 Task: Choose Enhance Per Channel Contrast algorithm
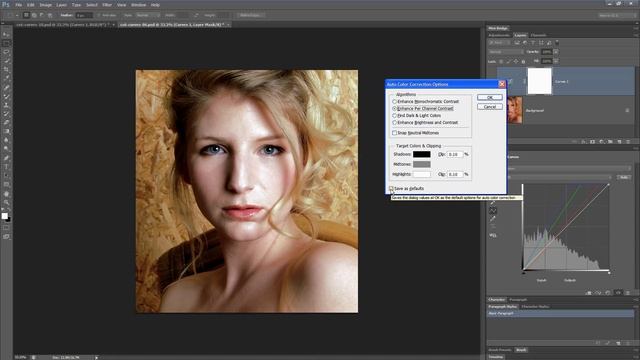422,108
